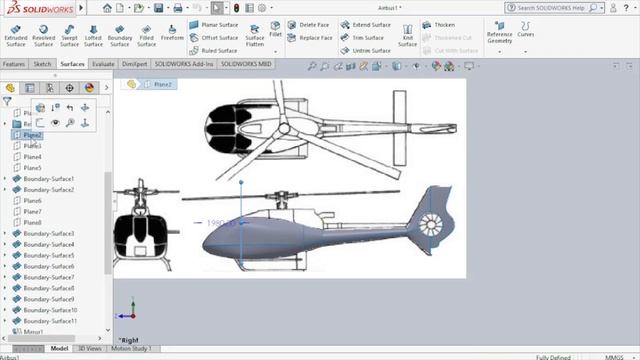Click the Untrim Surface command
This screenshot has width=640, height=360.
[366, 51]
